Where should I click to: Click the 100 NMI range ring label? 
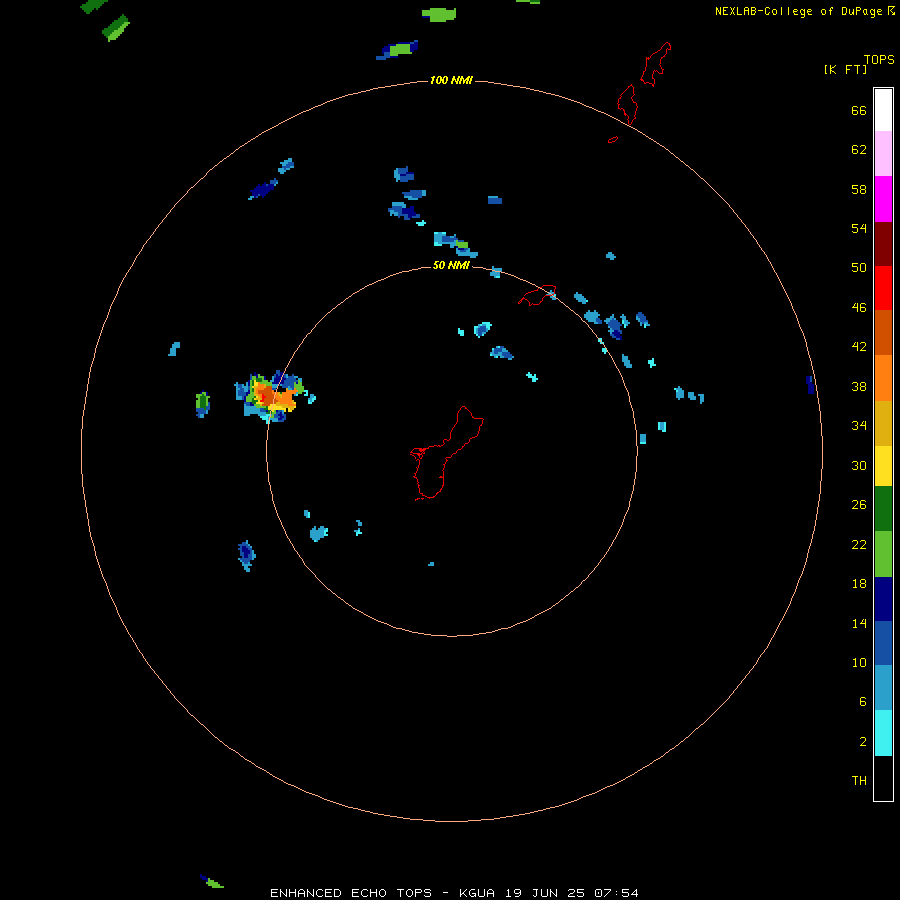pyautogui.click(x=451, y=80)
